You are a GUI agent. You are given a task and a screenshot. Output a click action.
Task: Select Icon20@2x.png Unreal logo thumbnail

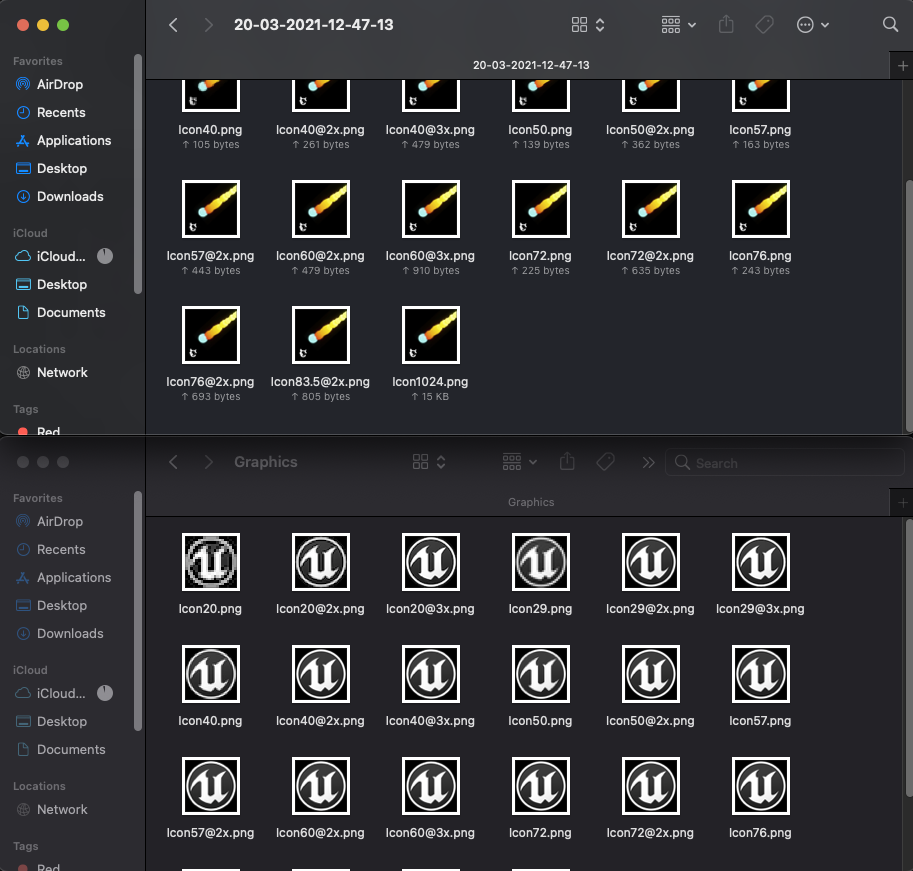click(321, 562)
